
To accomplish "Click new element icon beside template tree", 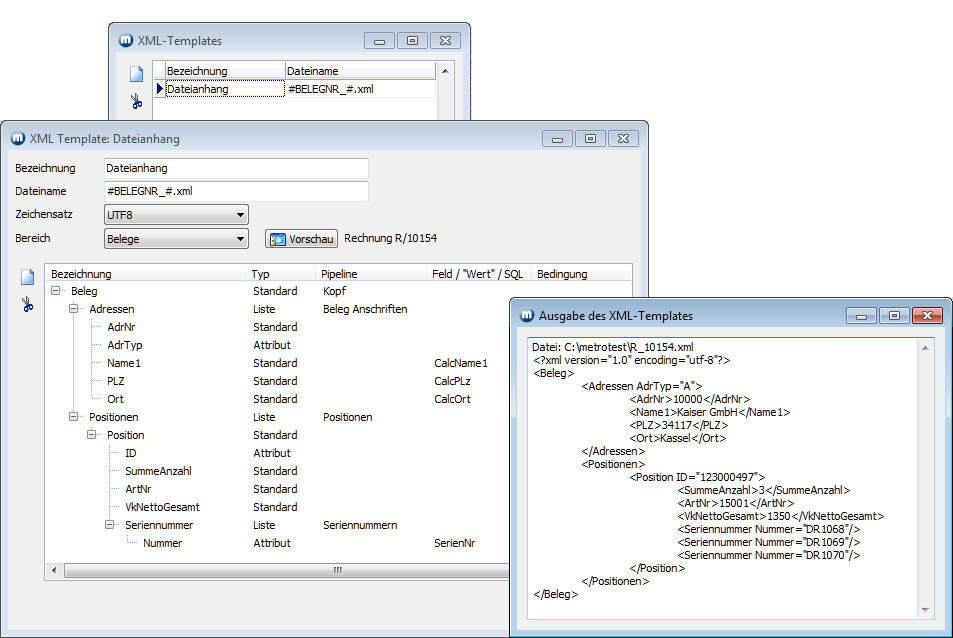I will tap(28, 277).
